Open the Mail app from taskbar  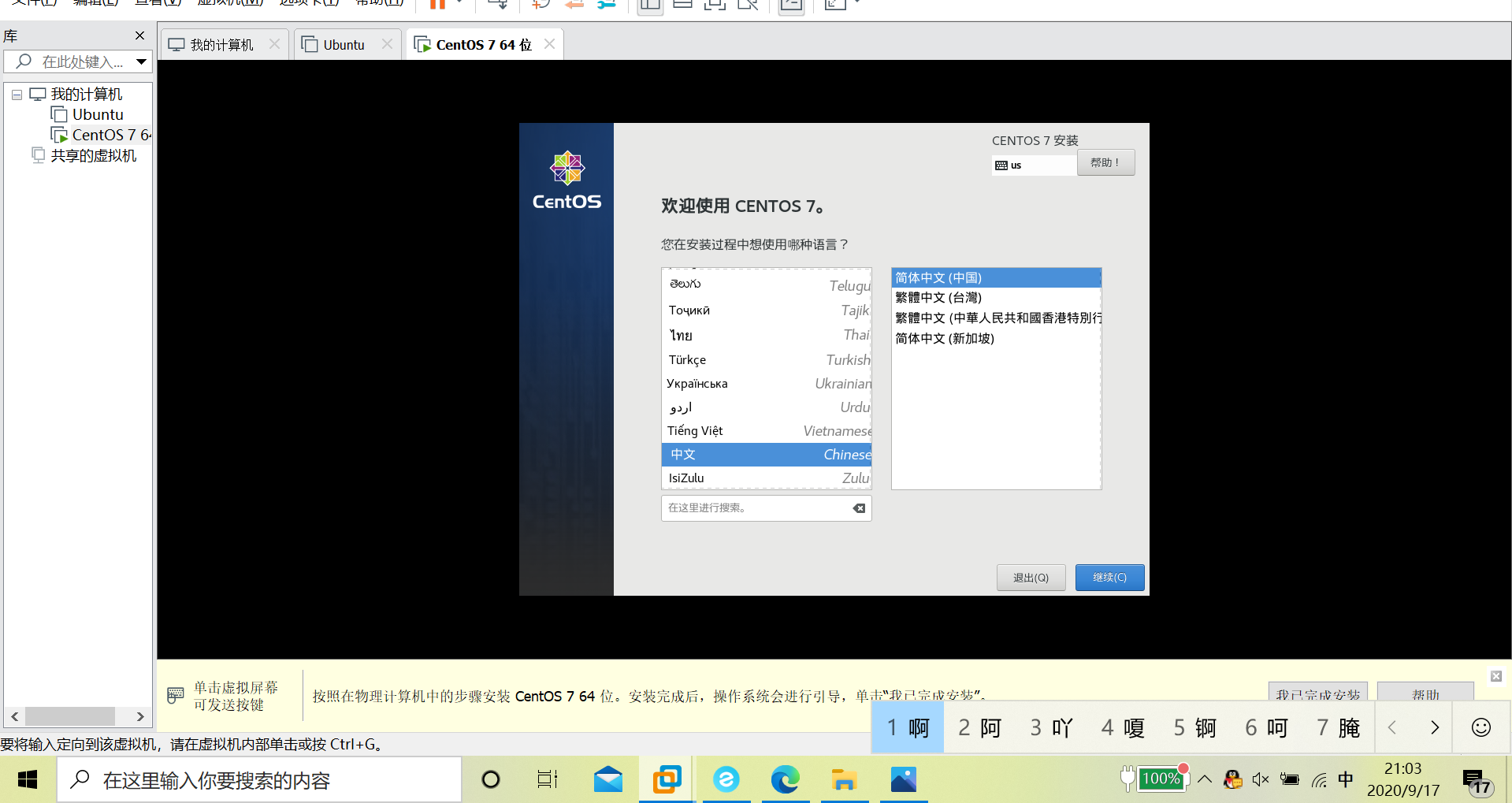click(607, 780)
